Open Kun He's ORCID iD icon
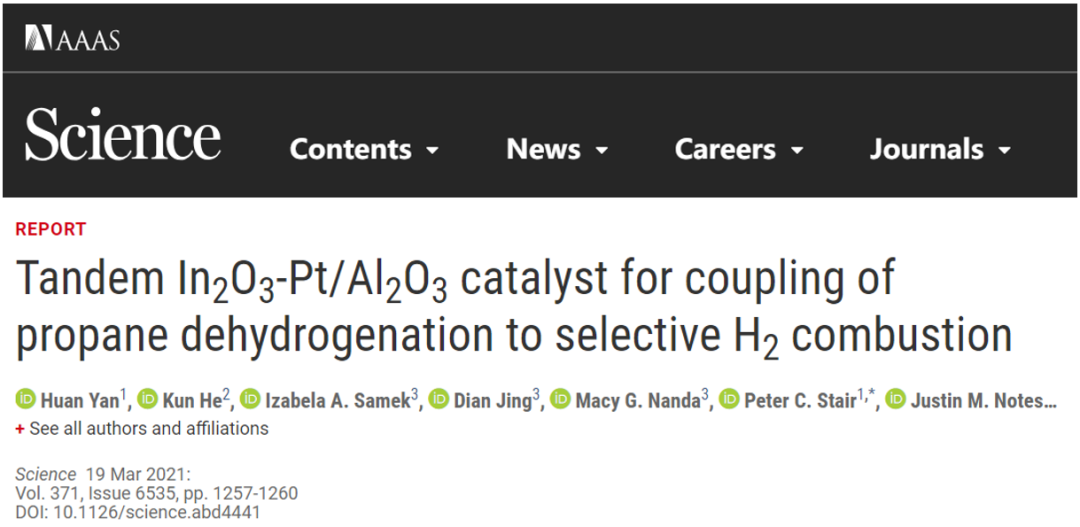The width and height of the screenshot is (1080, 527). coord(147,399)
